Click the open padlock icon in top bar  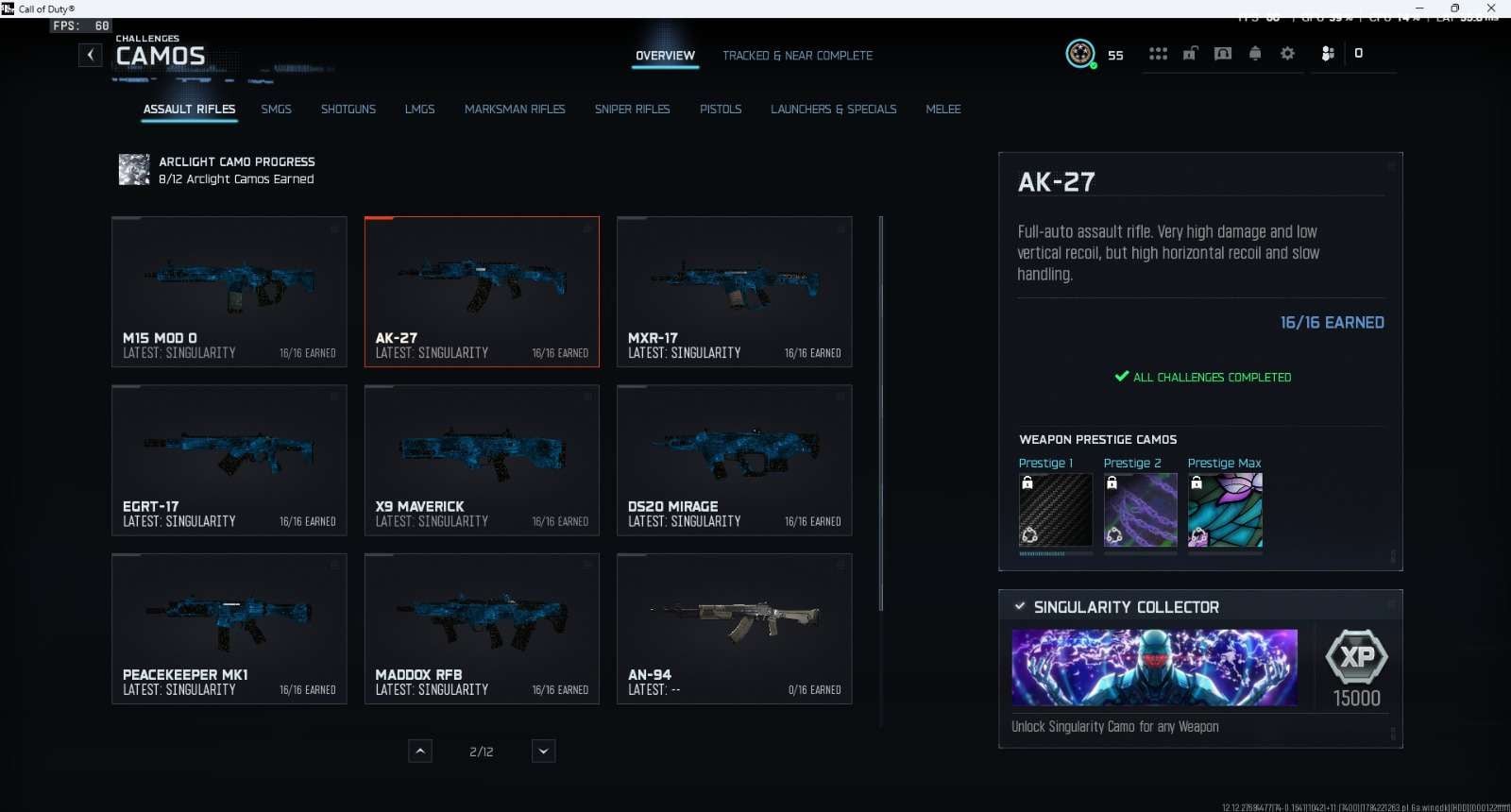(x=1190, y=54)
